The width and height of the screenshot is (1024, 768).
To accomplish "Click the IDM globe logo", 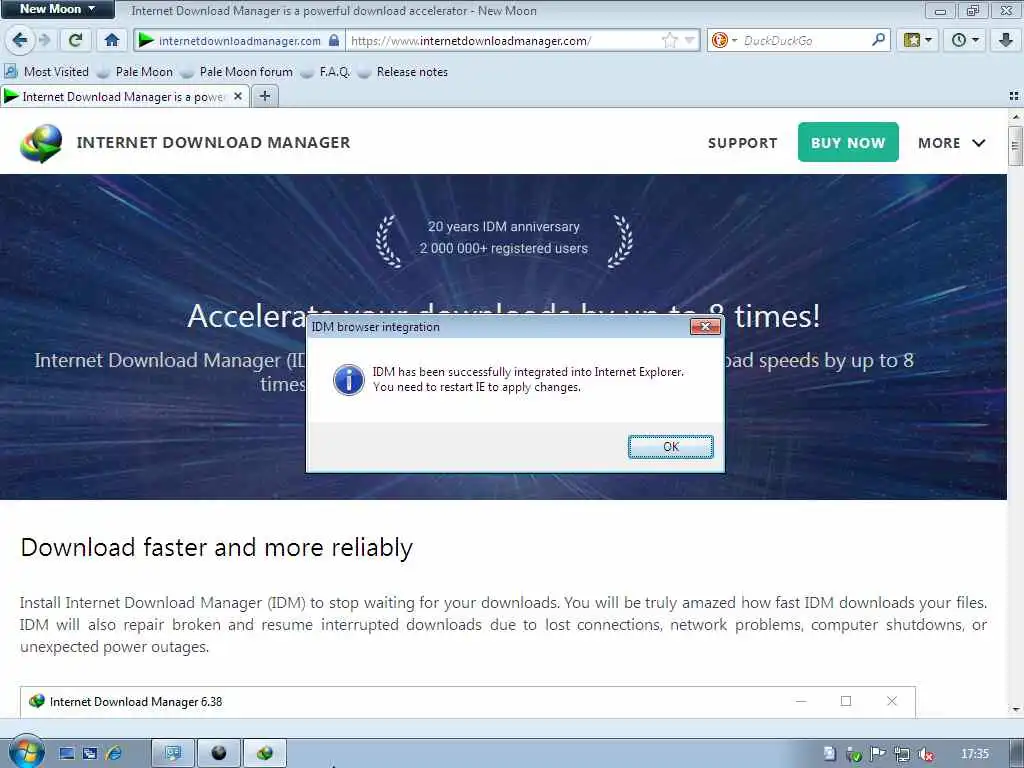I will 41,143.
